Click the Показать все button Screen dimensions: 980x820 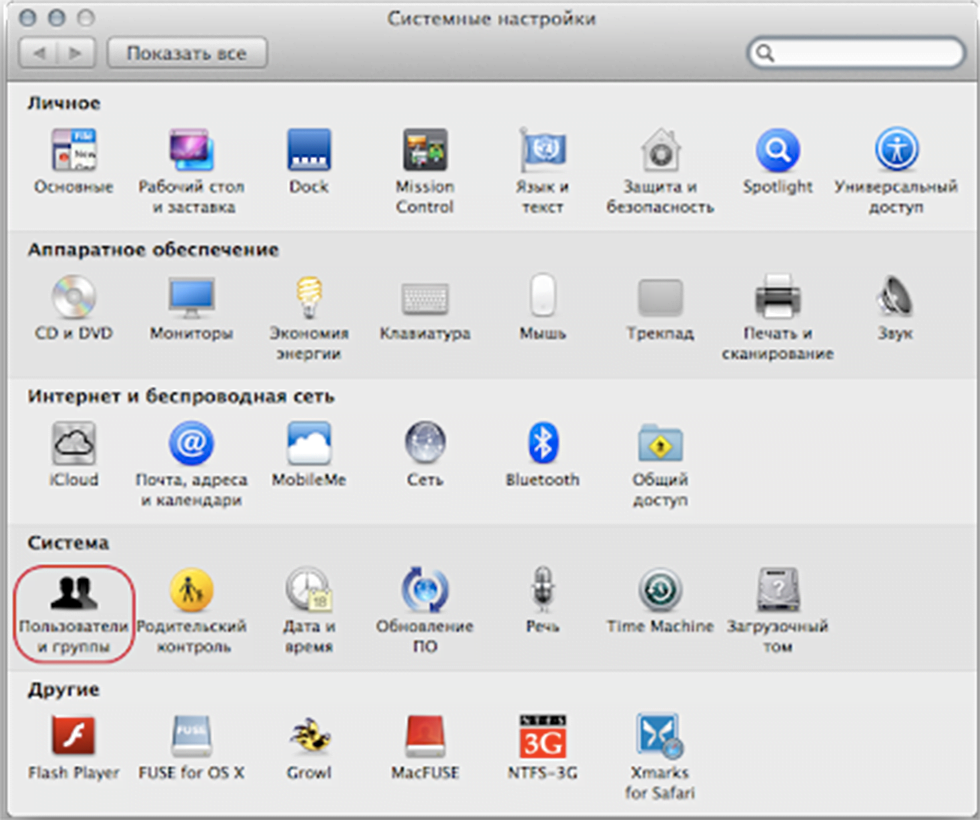pyautogui.click(x=187, y=53)
